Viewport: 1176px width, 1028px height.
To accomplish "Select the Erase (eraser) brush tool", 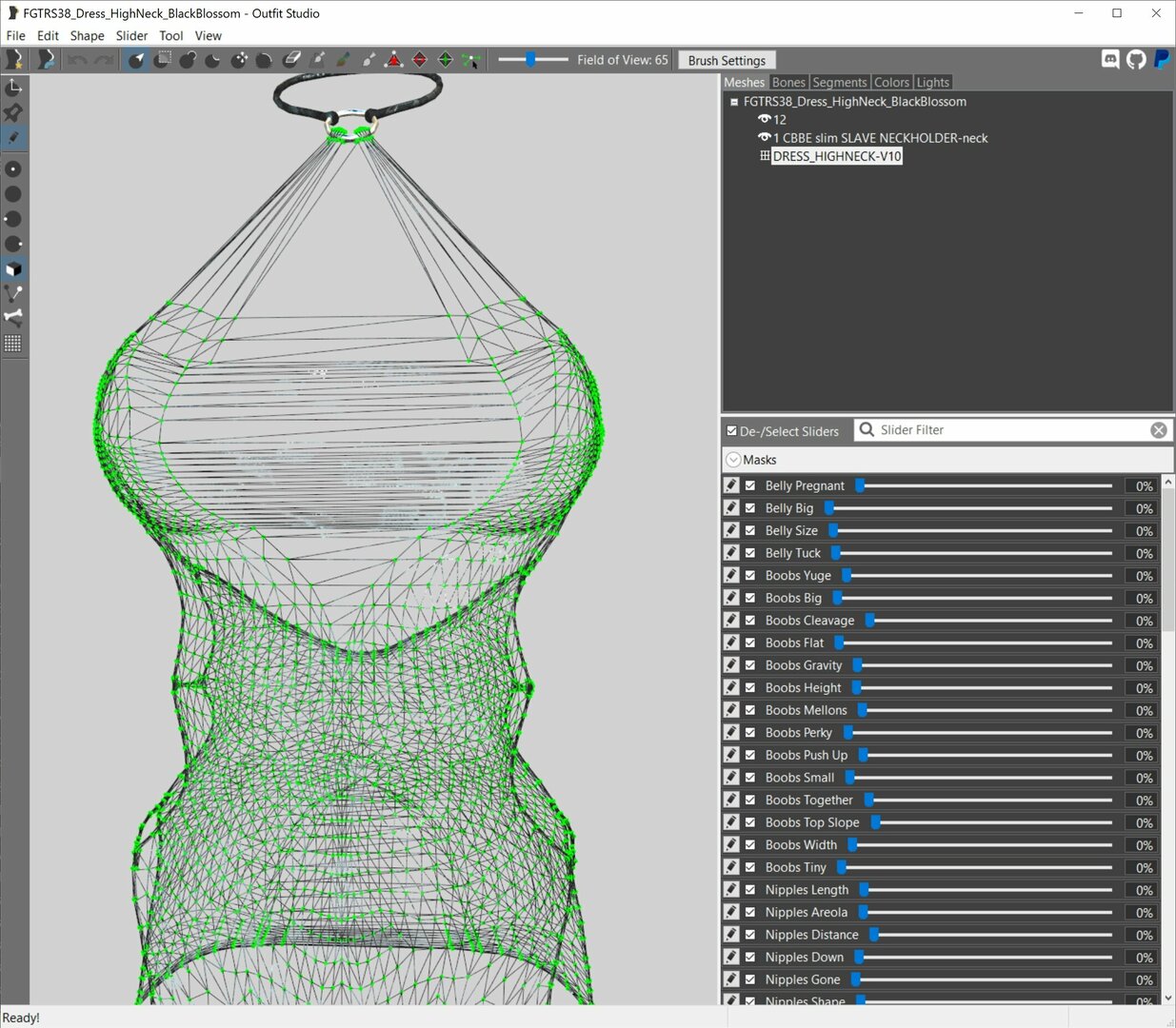I will point(292,60).
